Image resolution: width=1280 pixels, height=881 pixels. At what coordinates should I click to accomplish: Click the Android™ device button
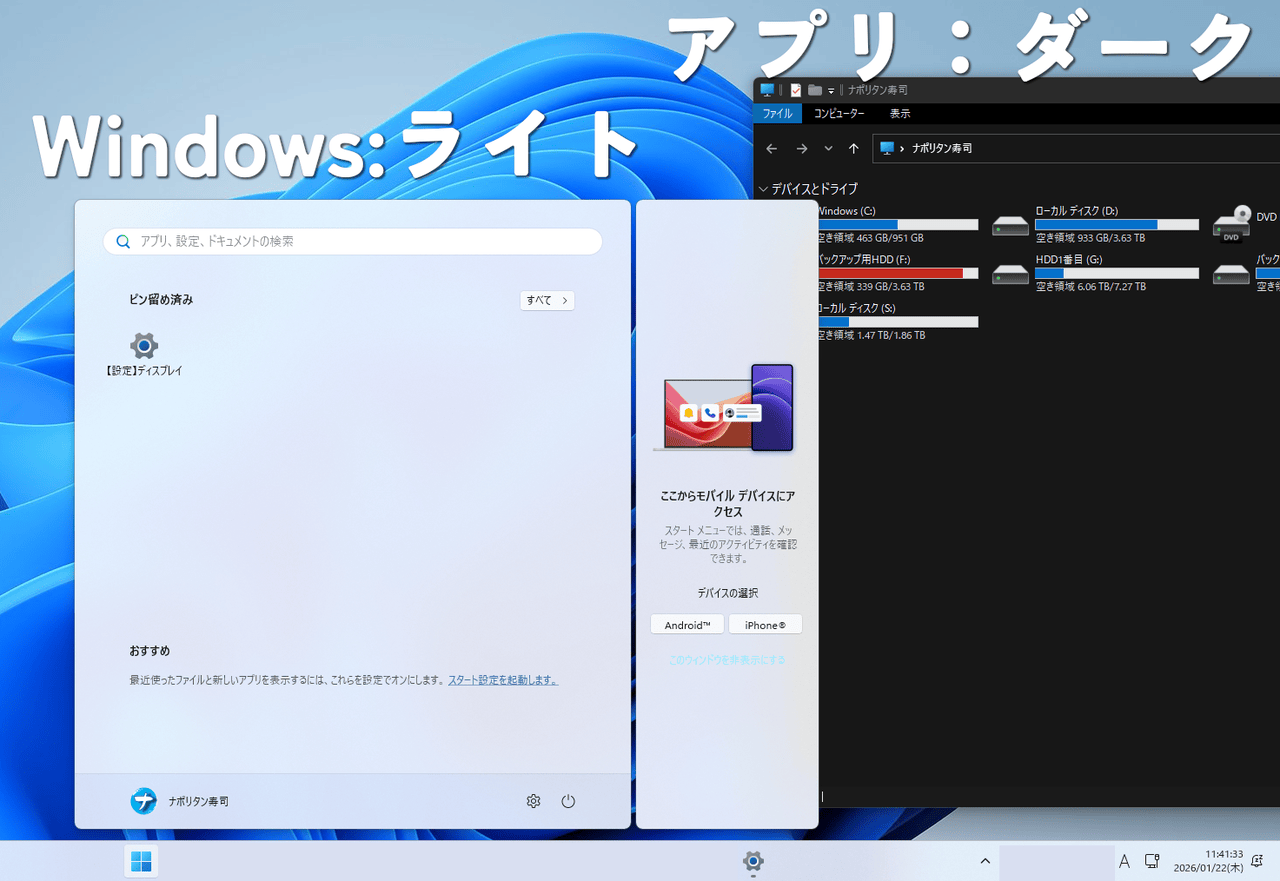[686, 625]
